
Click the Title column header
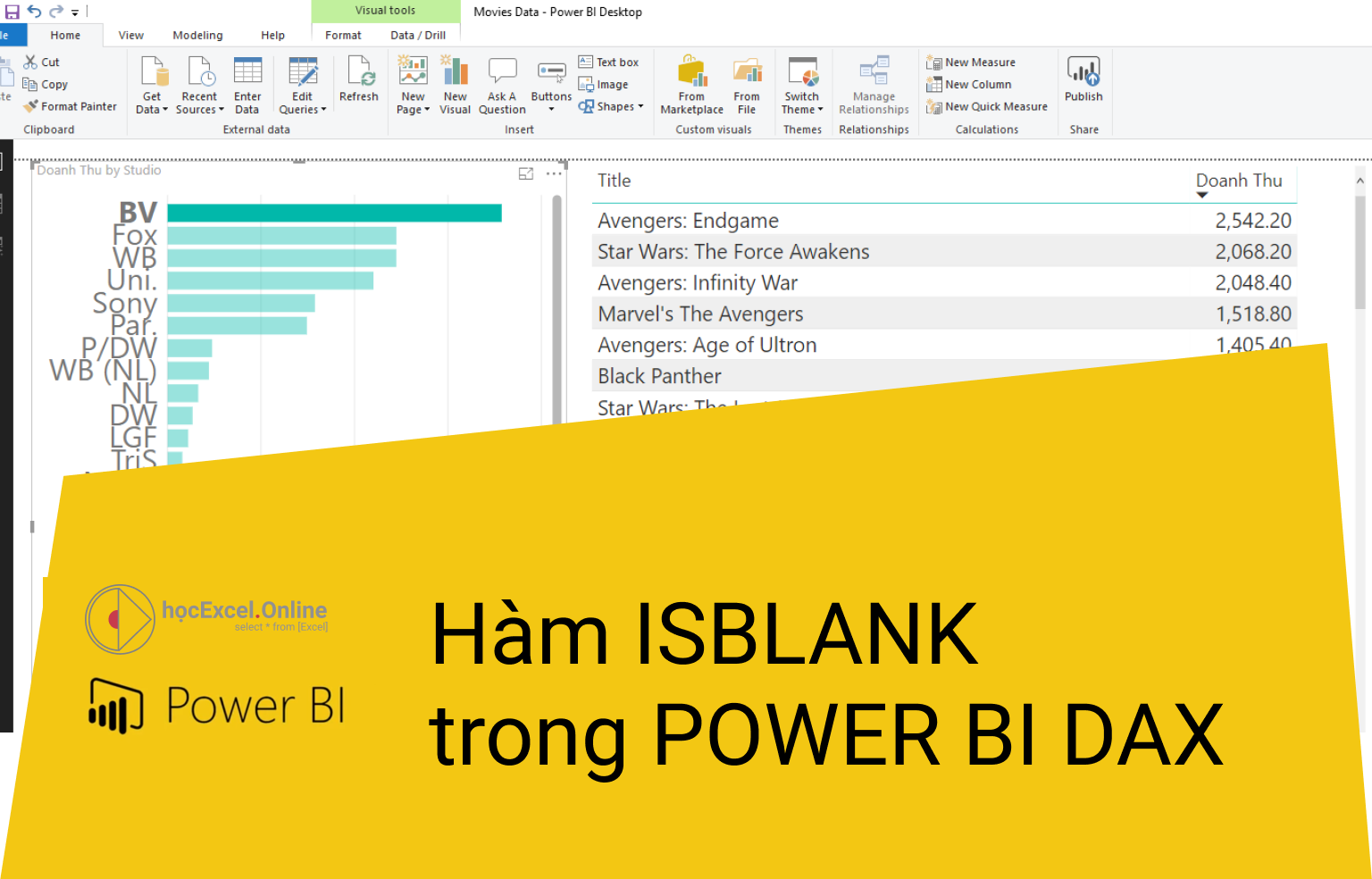click(x=614, y=180)
